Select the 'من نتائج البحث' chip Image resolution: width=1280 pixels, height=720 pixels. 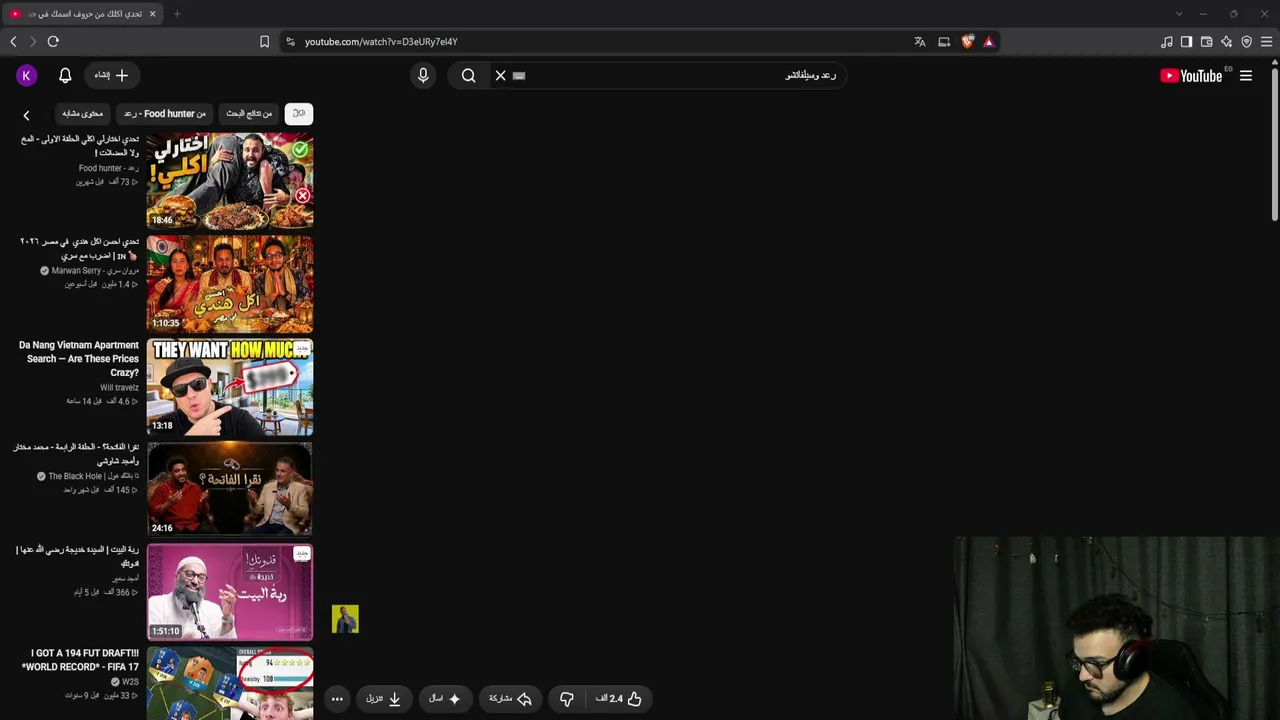249,113
